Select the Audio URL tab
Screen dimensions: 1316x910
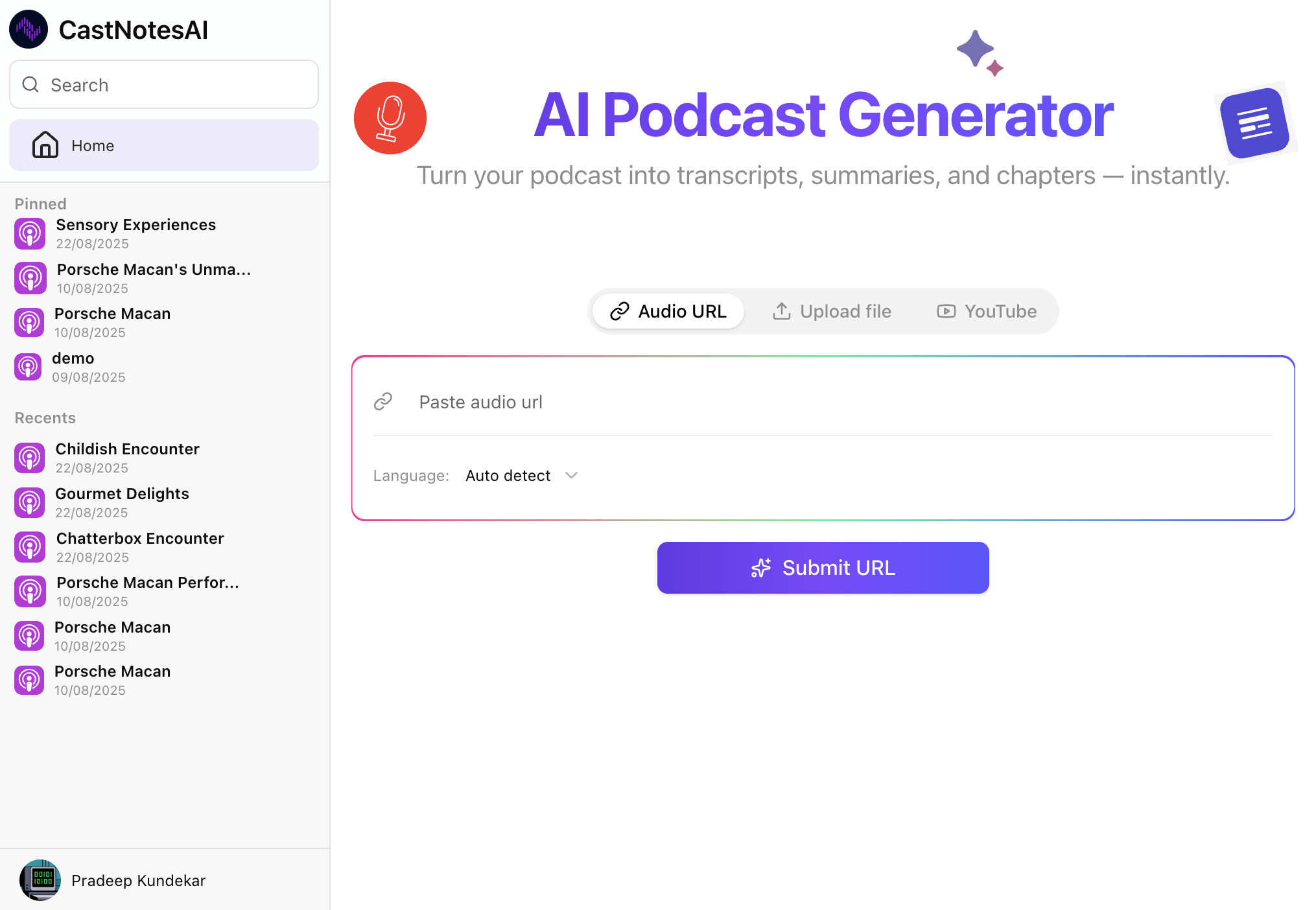pos(668,312)
